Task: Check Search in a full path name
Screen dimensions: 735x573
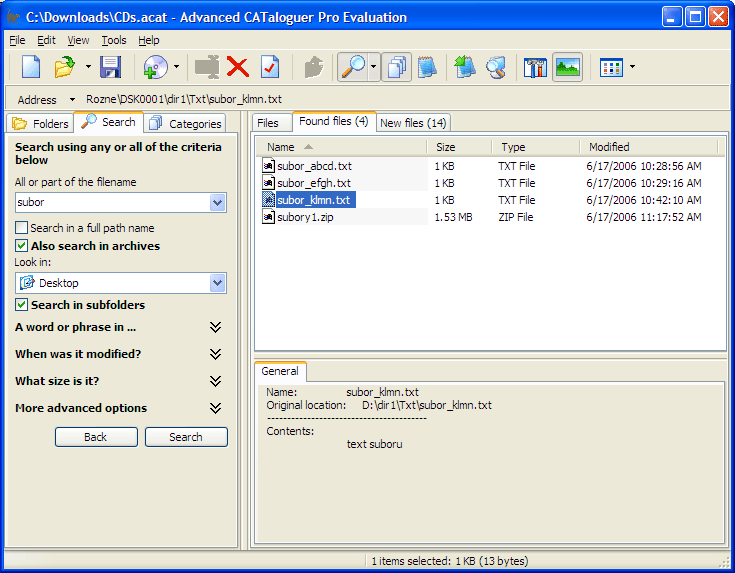Action: (x=22, y=228)
